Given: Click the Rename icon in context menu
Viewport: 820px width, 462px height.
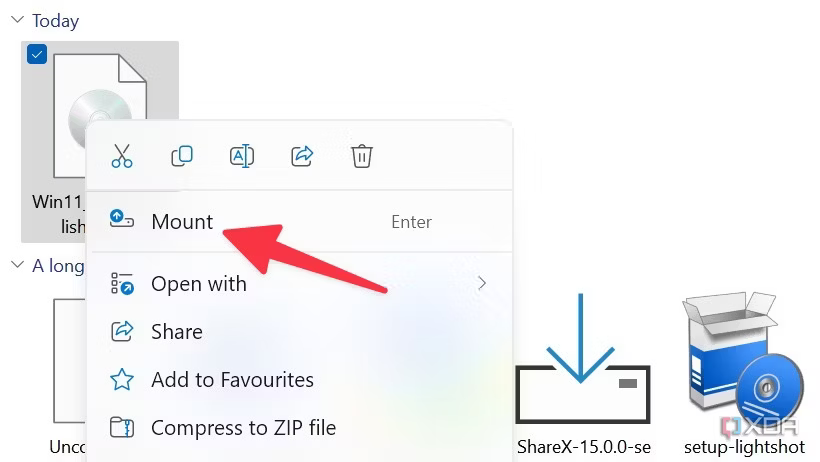Looking at the screenshot, I should point(242,156).
